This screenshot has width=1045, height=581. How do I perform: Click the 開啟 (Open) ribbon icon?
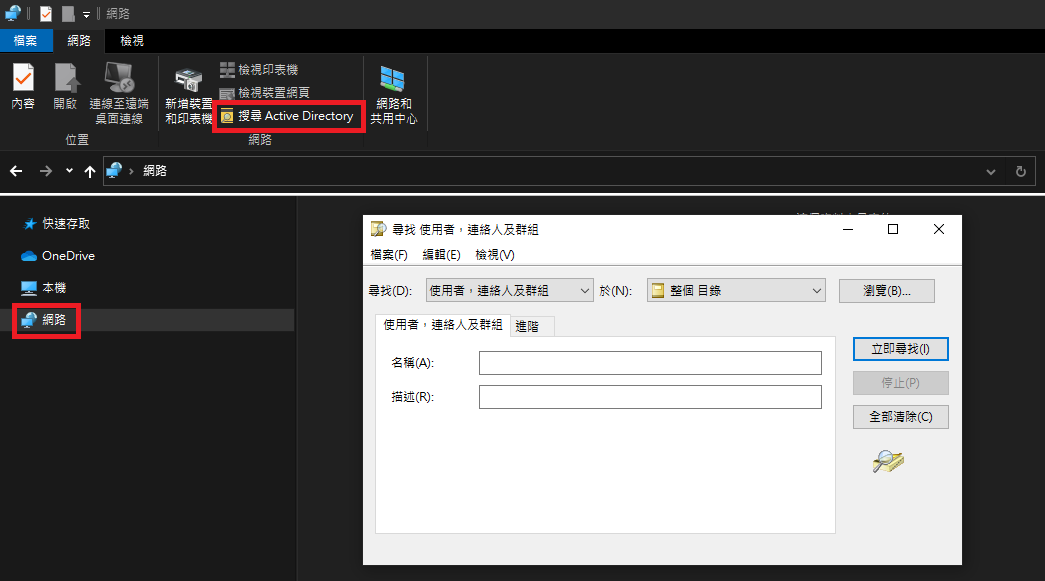[x=65, y=87]
